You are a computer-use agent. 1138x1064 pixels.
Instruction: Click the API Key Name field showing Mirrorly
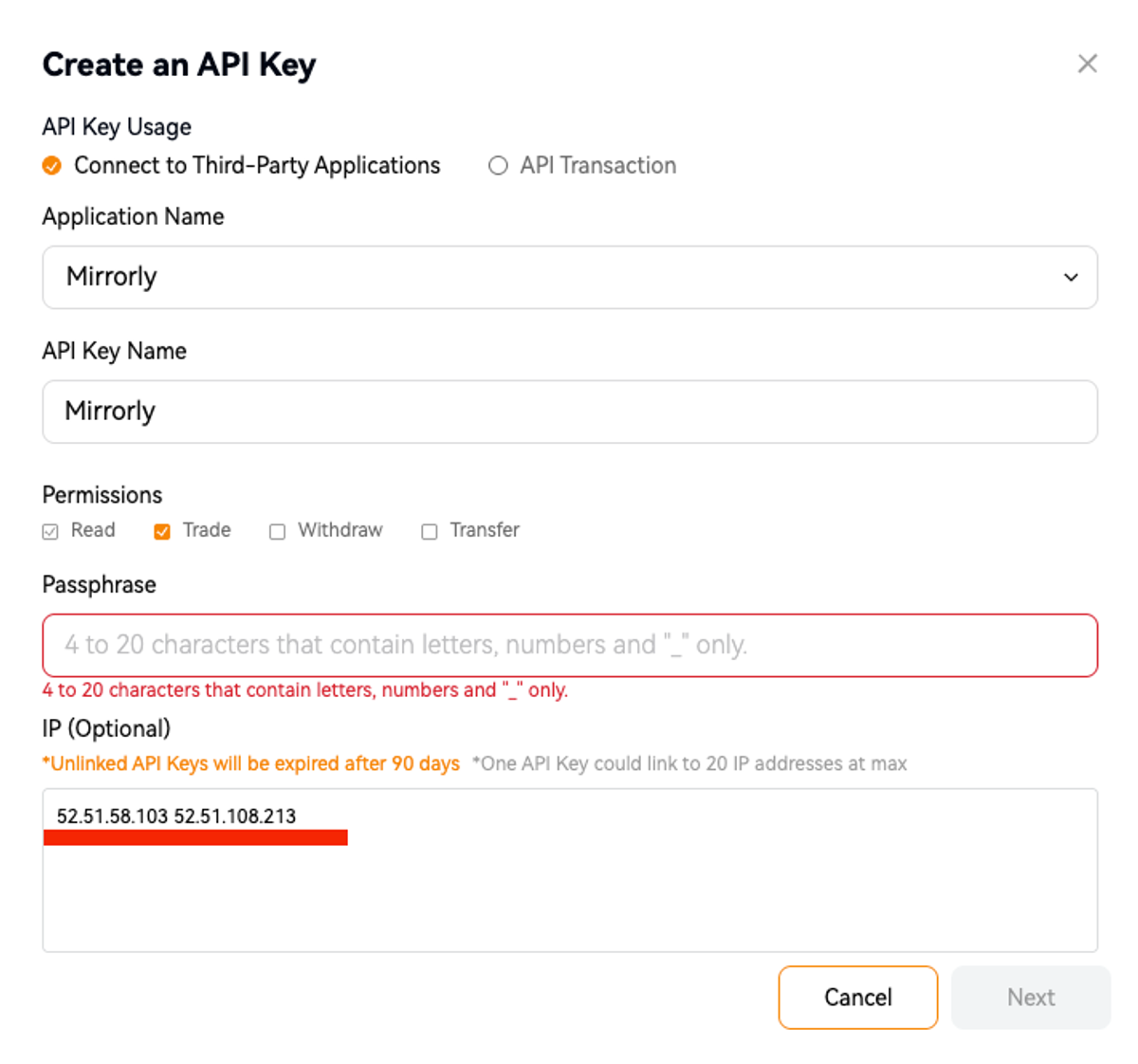click(569, 412)
